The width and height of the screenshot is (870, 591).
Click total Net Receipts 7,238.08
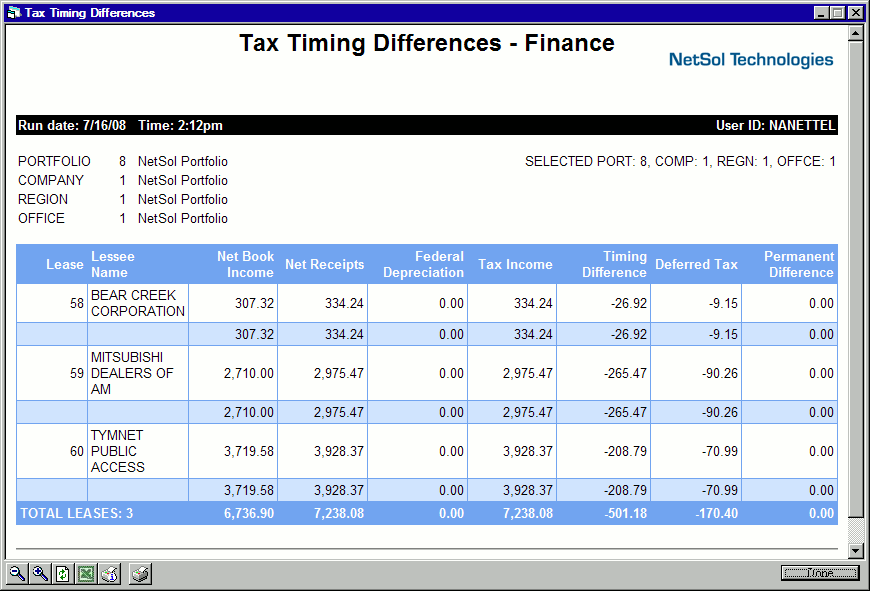pos(339,513)
